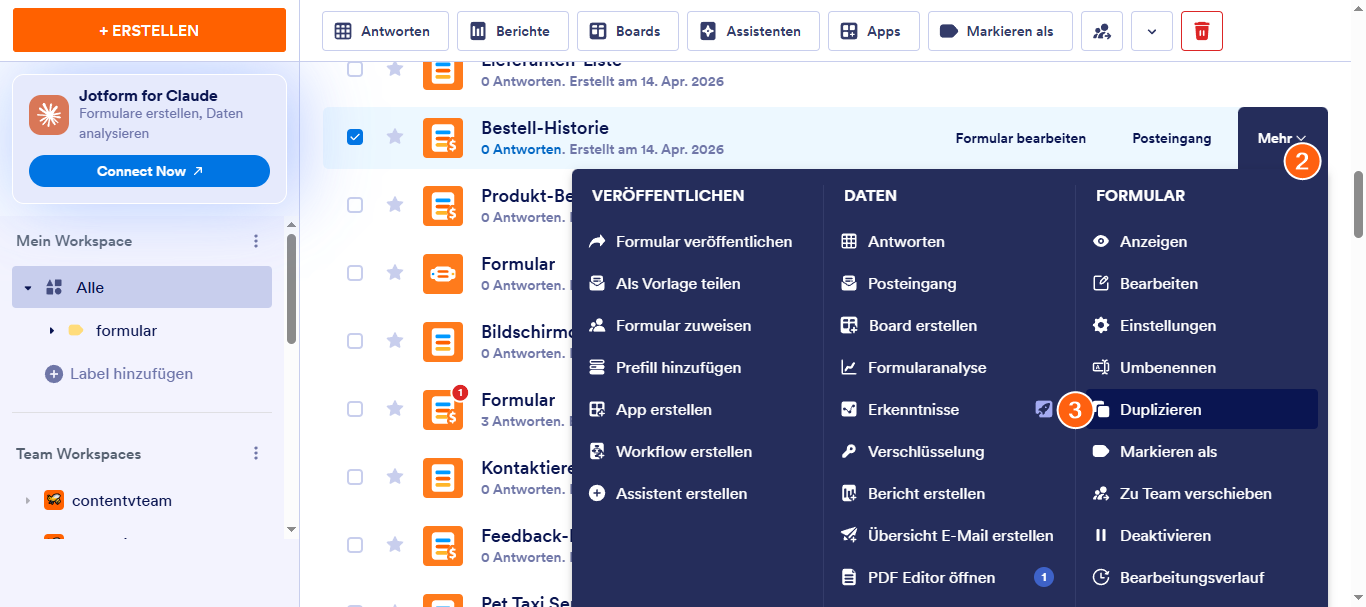Image resolution: width=1366 pixels, height=607 pixels.
Task: Click Duplizieren to copy the form
Action: tap(1202, 410)
